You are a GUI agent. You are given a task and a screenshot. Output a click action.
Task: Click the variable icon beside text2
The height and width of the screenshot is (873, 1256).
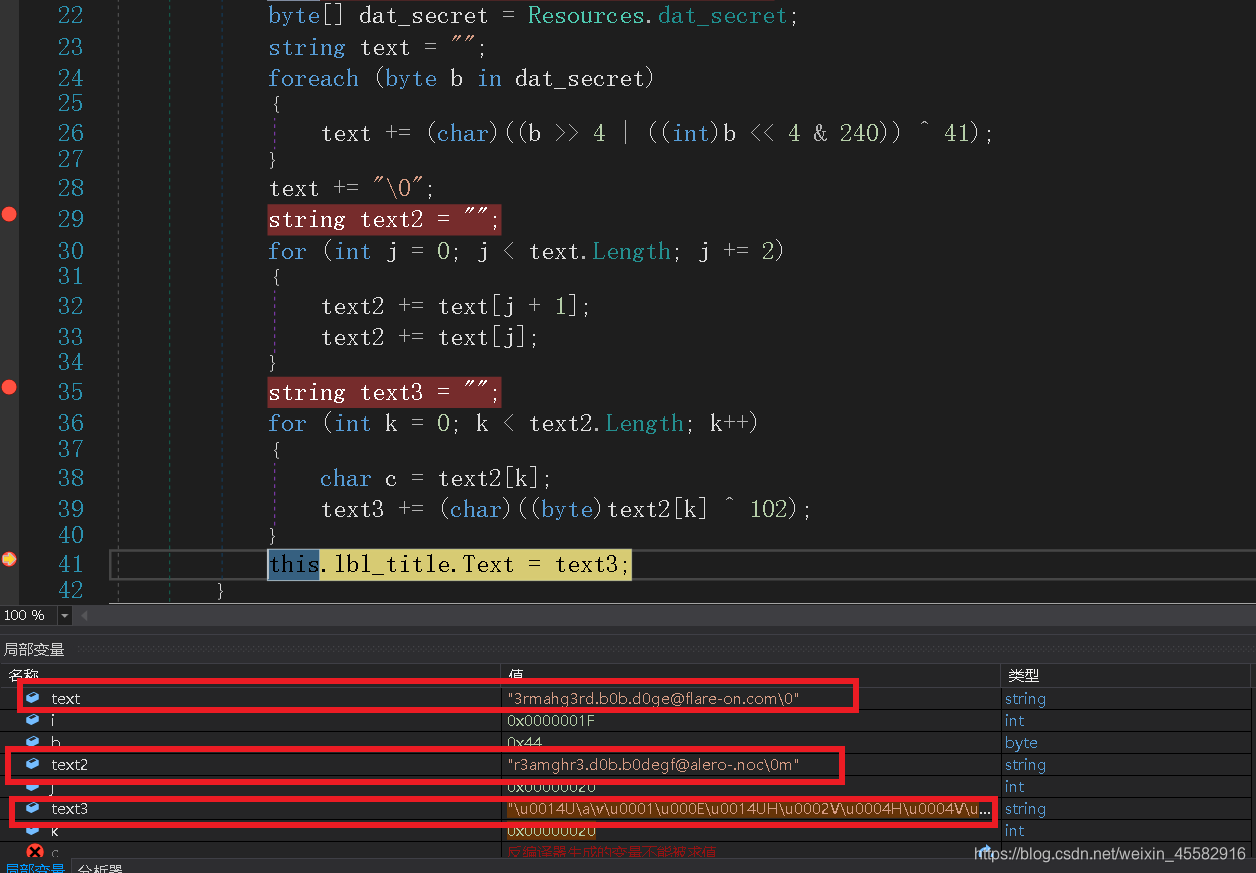[x=33, y=764]
